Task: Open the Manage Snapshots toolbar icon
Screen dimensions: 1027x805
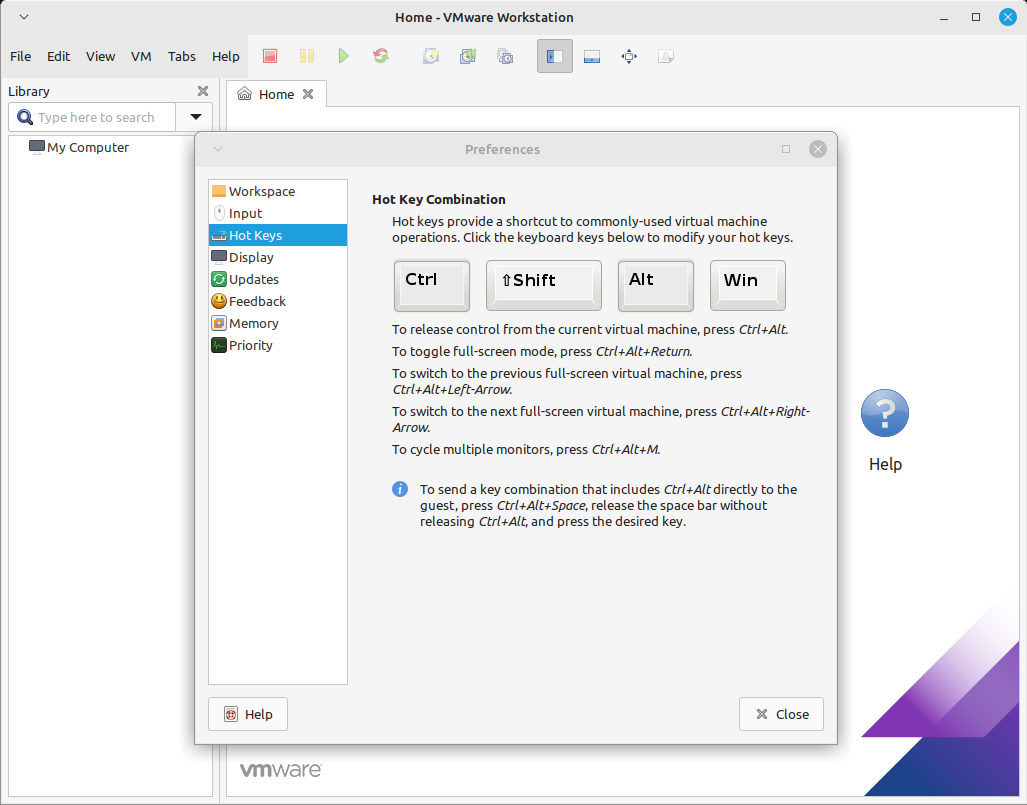Action: point(505,56)
